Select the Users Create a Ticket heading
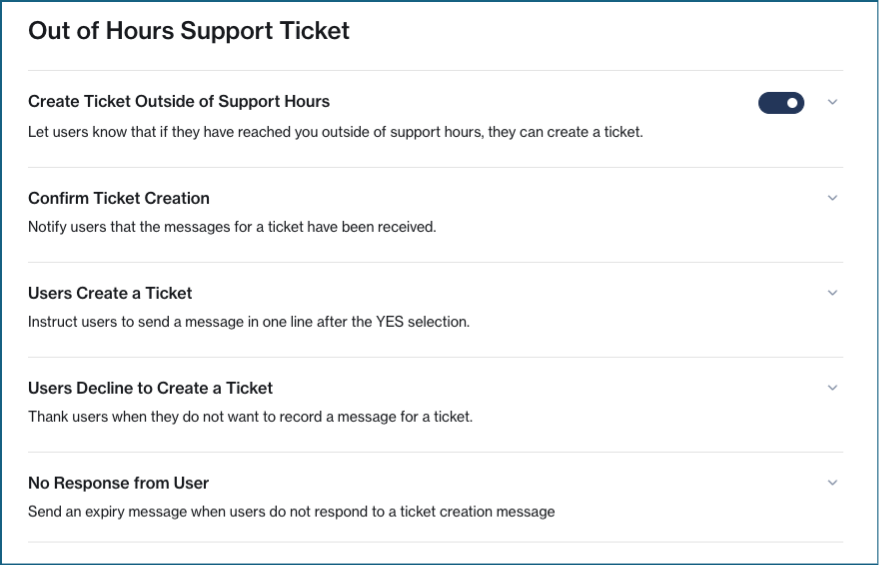Image resolution: width=879 pixels, height=565 pixels. [110, 293]
